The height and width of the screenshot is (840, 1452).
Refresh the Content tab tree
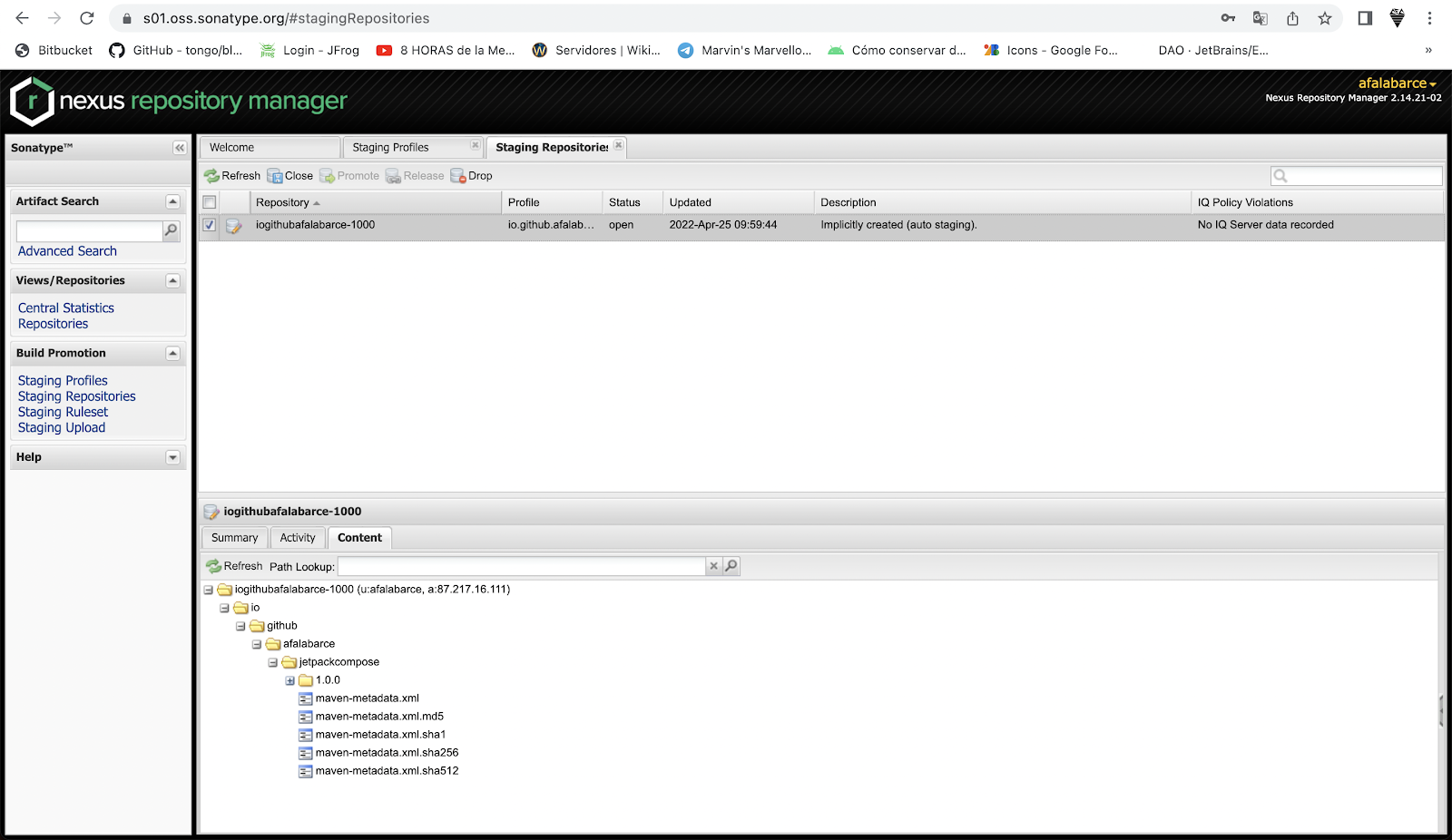pyautogui.click(x=234, y=566)
